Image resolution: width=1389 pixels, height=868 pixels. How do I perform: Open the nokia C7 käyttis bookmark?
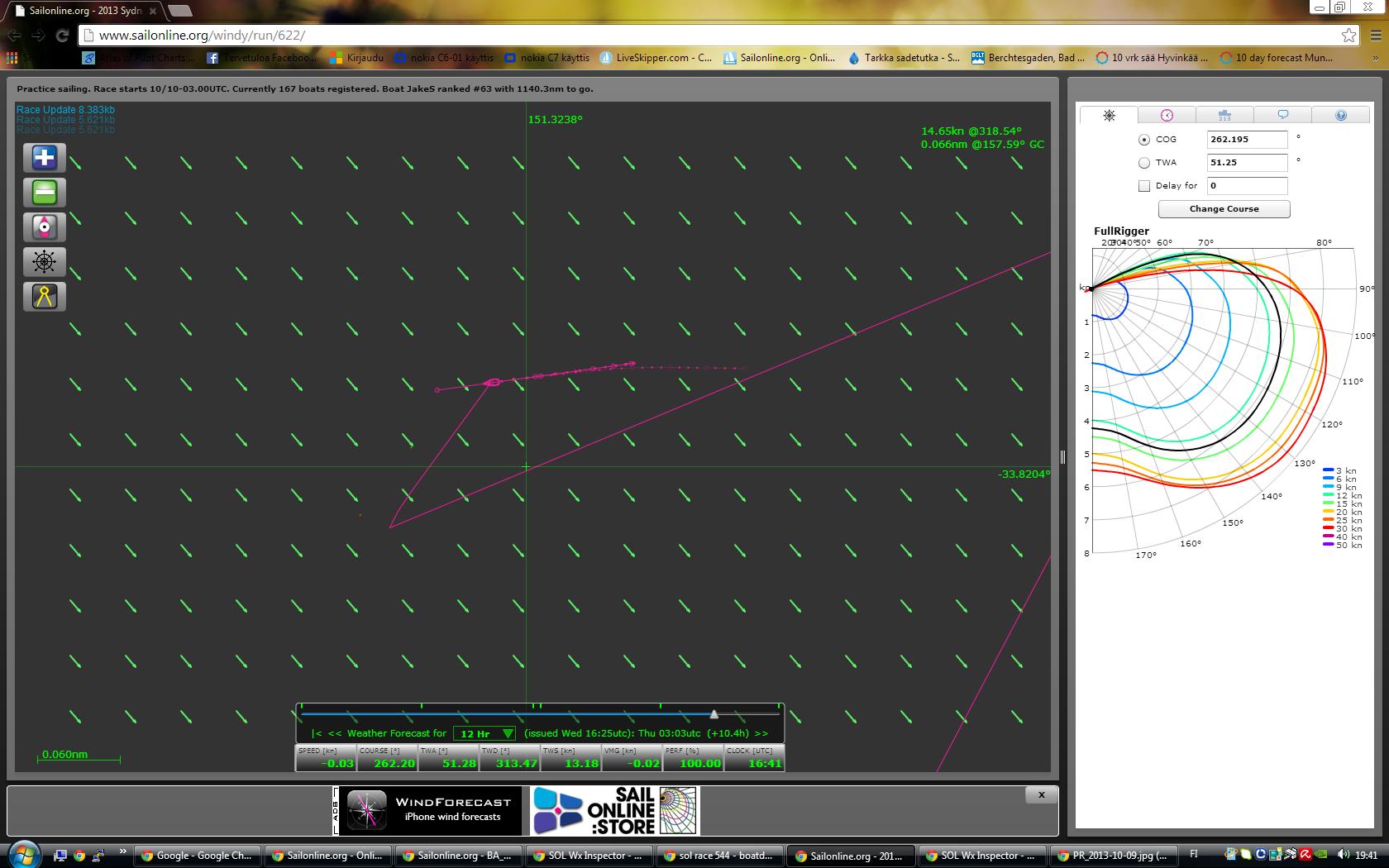click(x=547, y=58)
